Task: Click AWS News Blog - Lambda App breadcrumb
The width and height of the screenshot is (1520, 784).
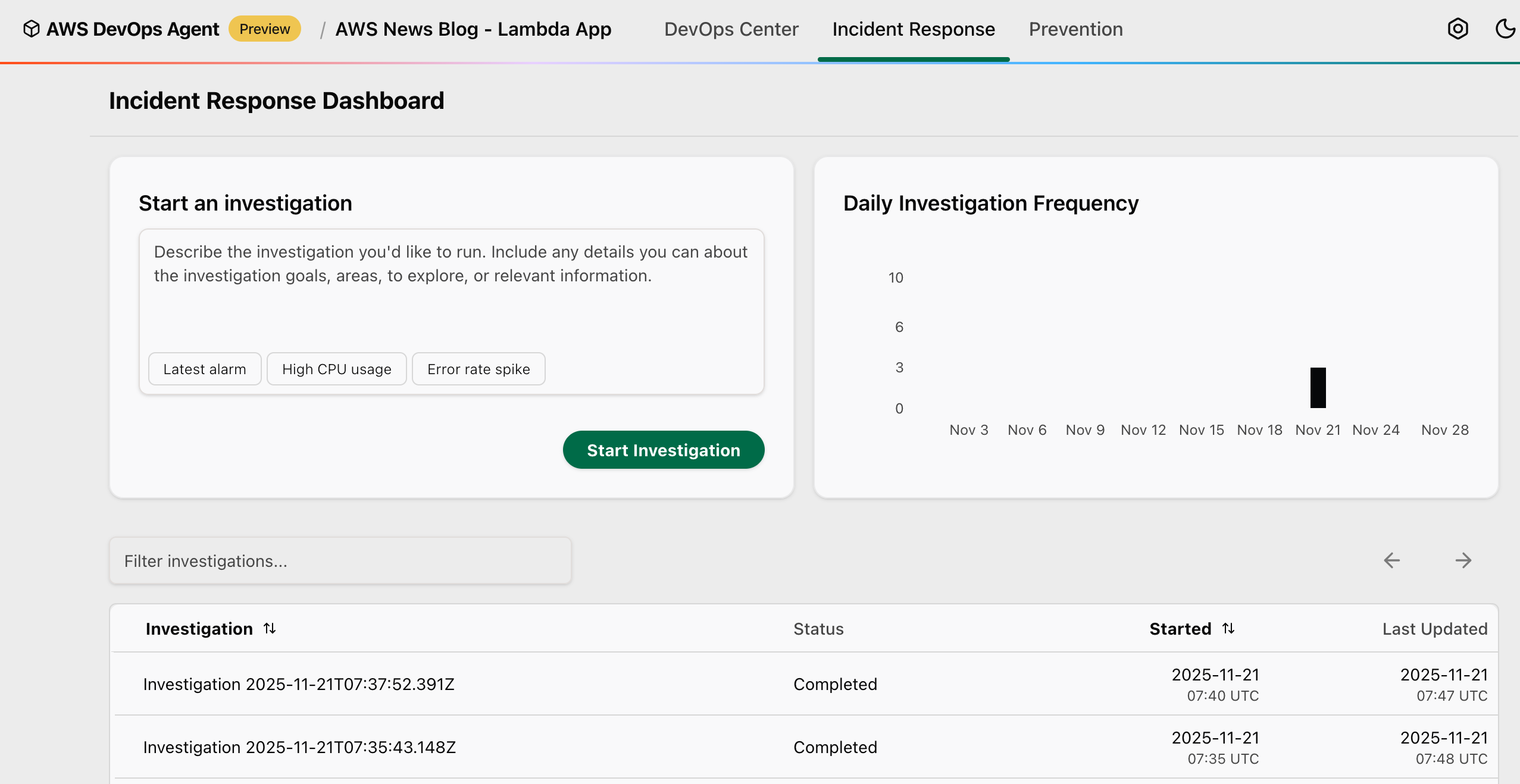Action: [x=473, y=29]
